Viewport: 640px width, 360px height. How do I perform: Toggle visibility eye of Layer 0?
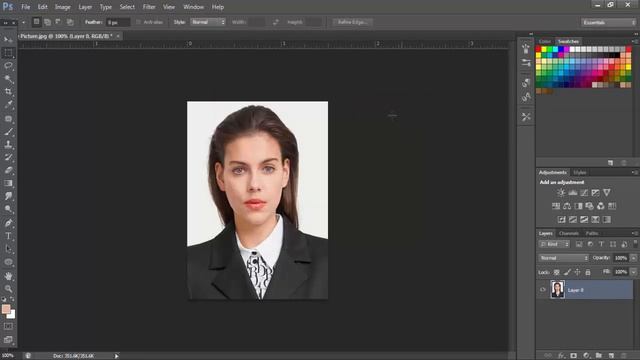[x=543, y=290]
